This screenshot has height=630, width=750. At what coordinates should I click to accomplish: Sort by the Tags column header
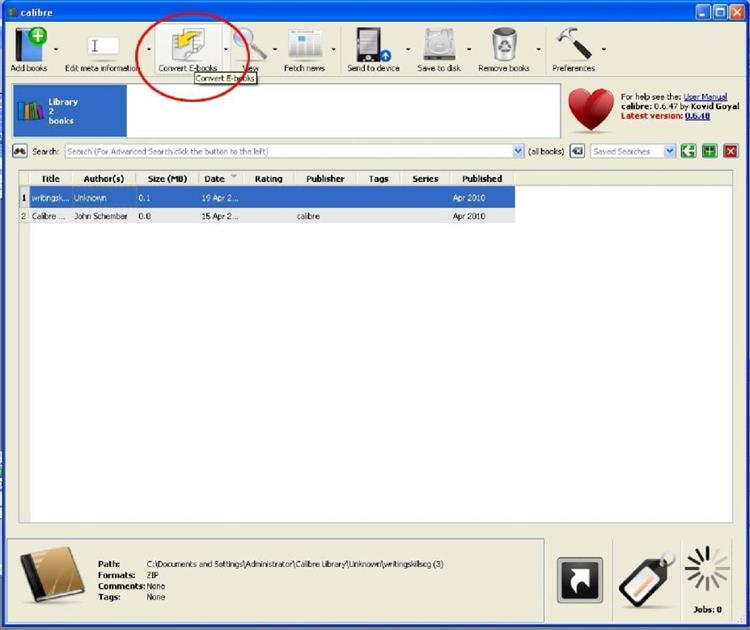point(378,178)
